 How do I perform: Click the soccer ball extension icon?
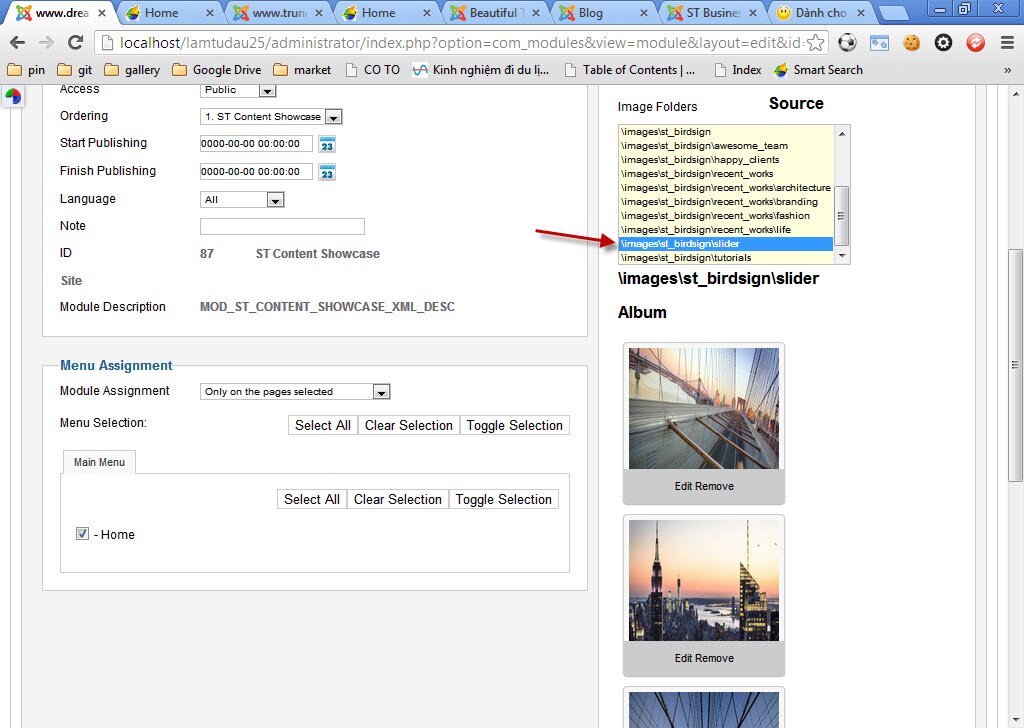846,44
